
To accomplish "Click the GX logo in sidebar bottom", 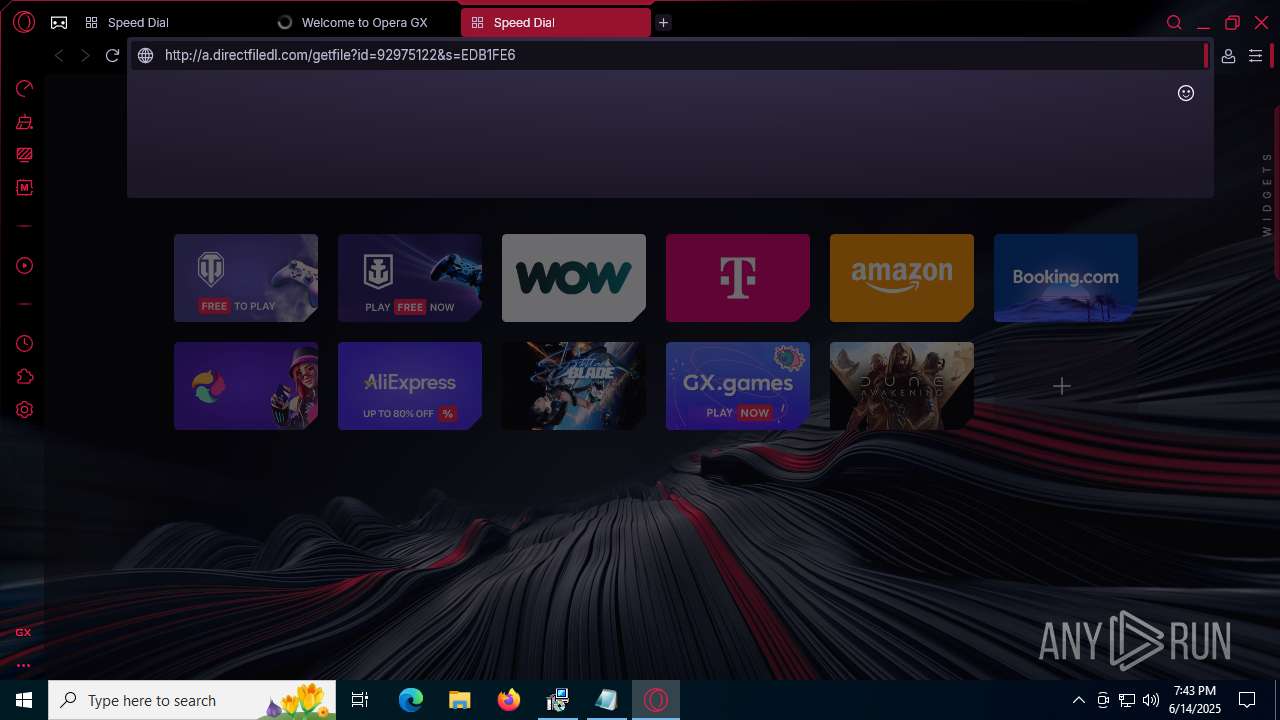I will (x=23, y=632).
